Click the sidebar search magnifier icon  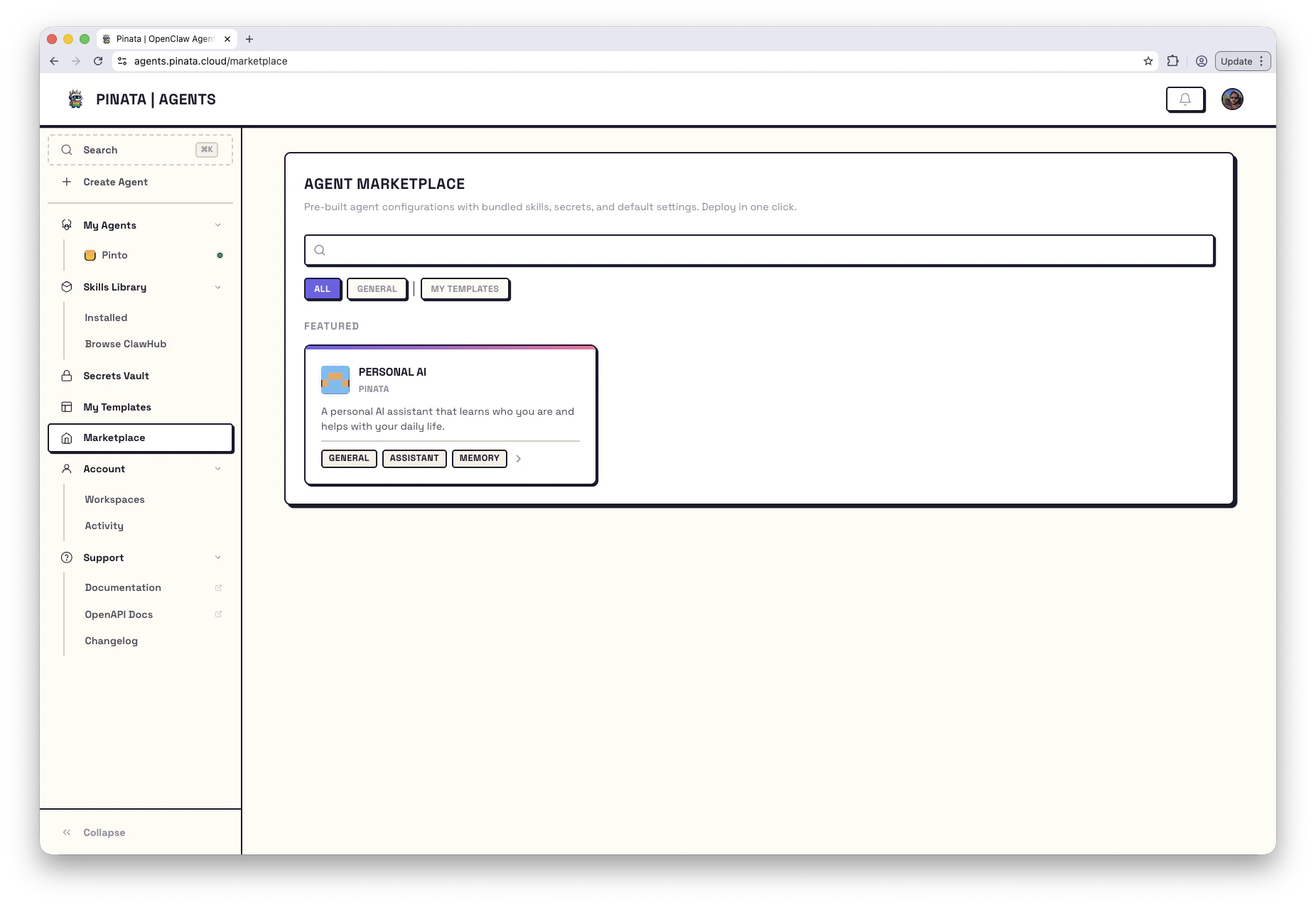pyautogui.click(x=67, y=150)
